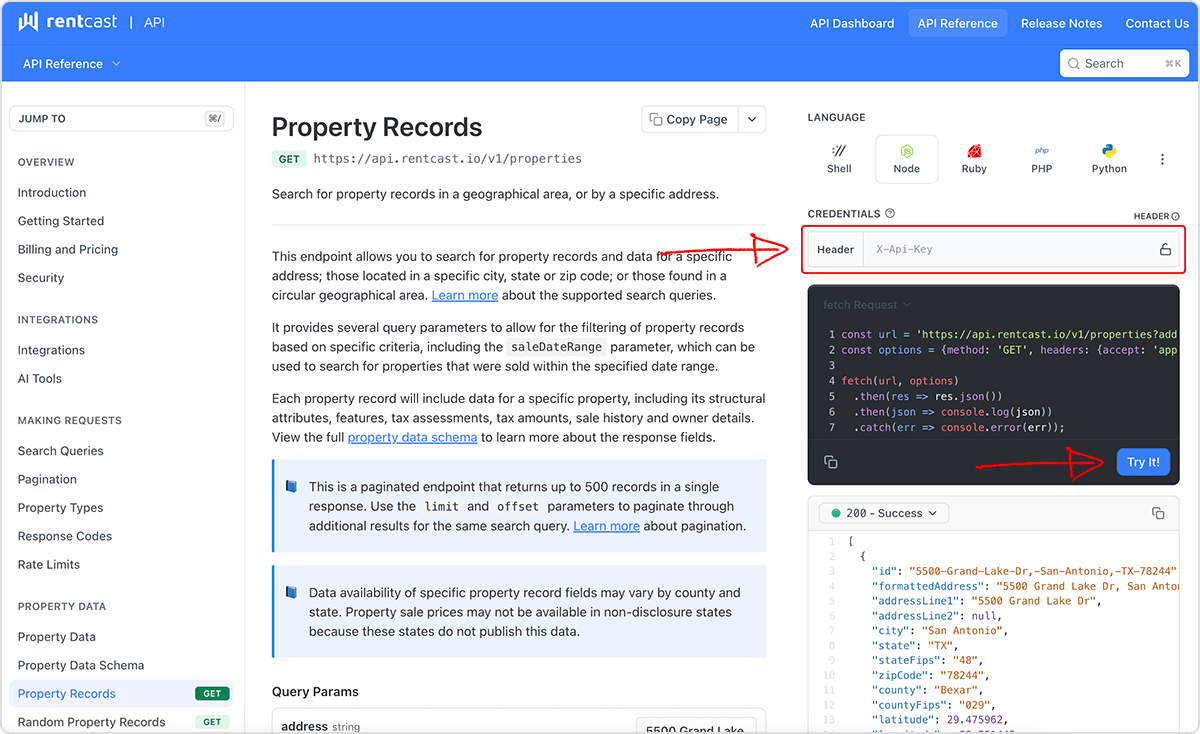Copy the fetch request code snippet
The width and height of the screenshot is (1200, 734).
(831, 462)
